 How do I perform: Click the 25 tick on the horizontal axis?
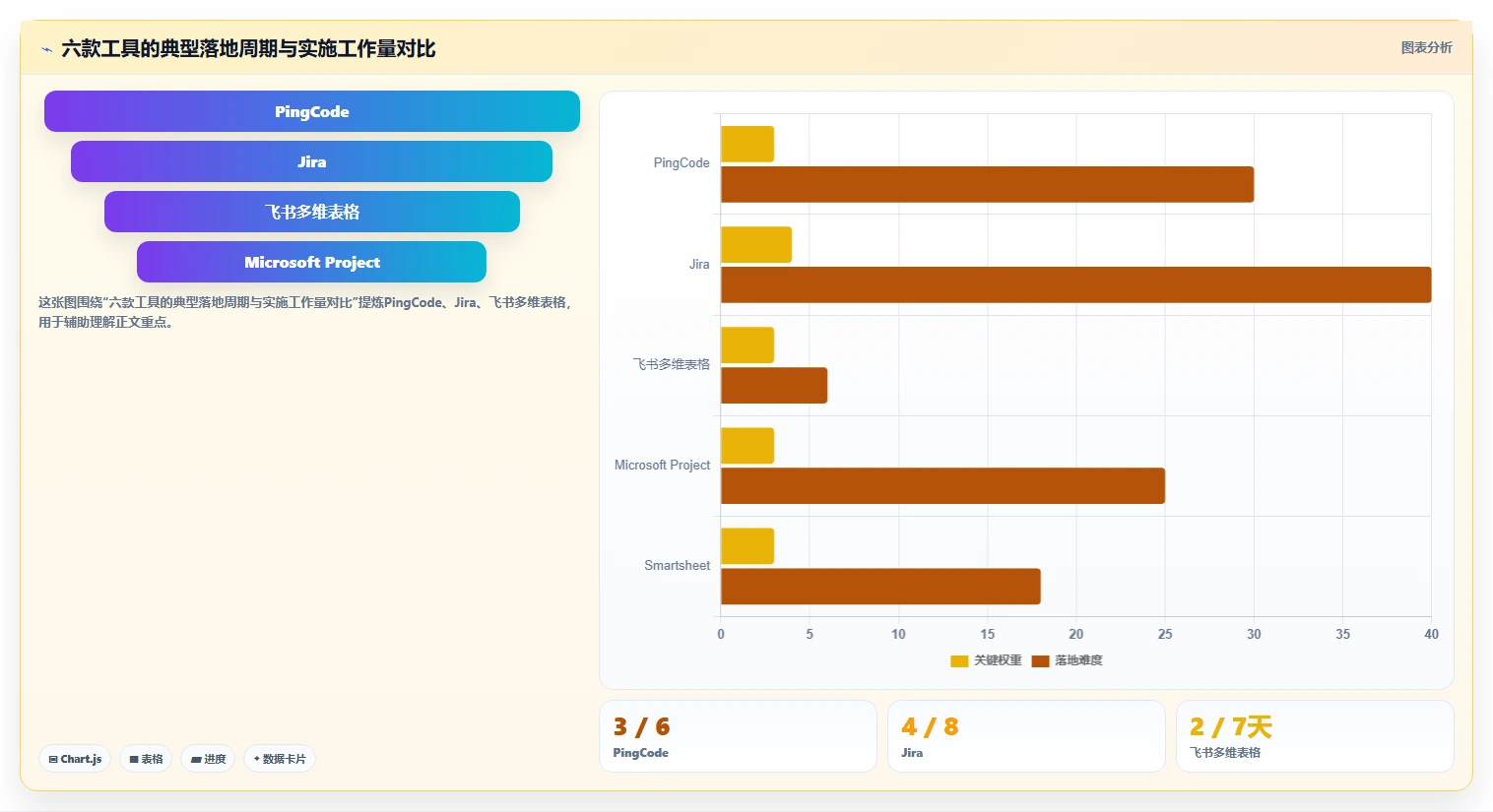coord(1165,634)
